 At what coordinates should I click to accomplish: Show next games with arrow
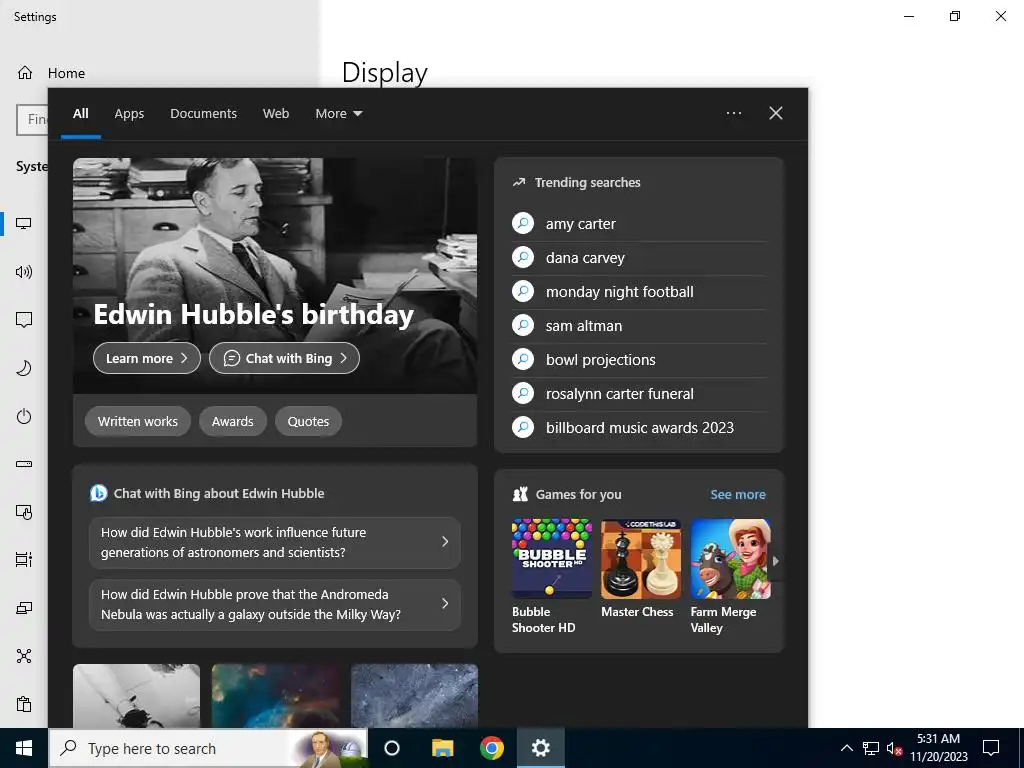pyautogui.click(x=776, y=561)
